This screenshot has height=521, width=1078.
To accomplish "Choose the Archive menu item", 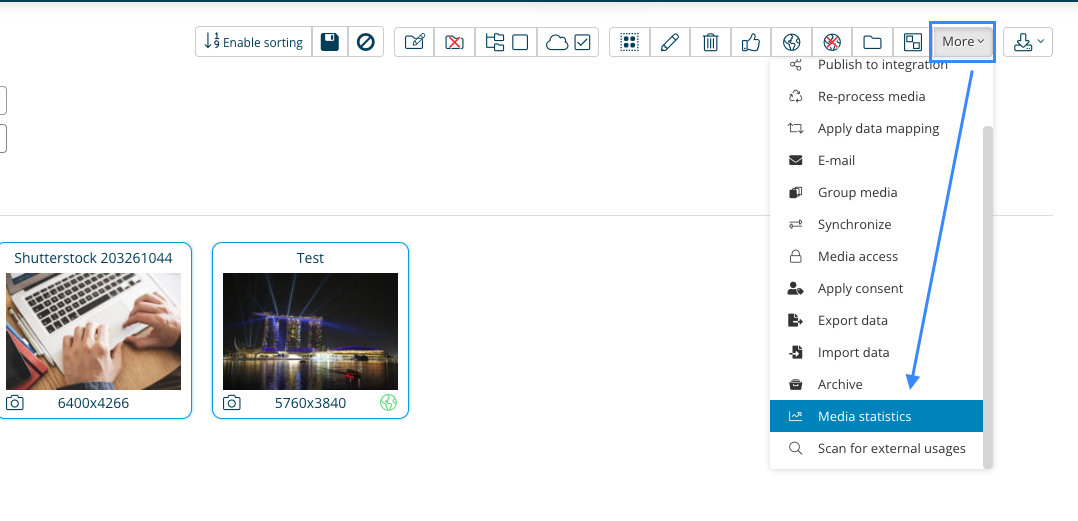I will pyautogui.click(x=877, y=384).
